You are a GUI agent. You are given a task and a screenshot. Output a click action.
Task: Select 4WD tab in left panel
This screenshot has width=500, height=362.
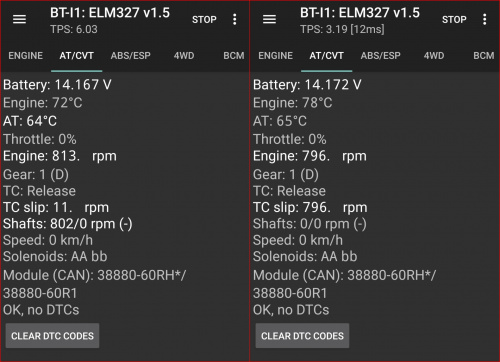coord(184,55)
